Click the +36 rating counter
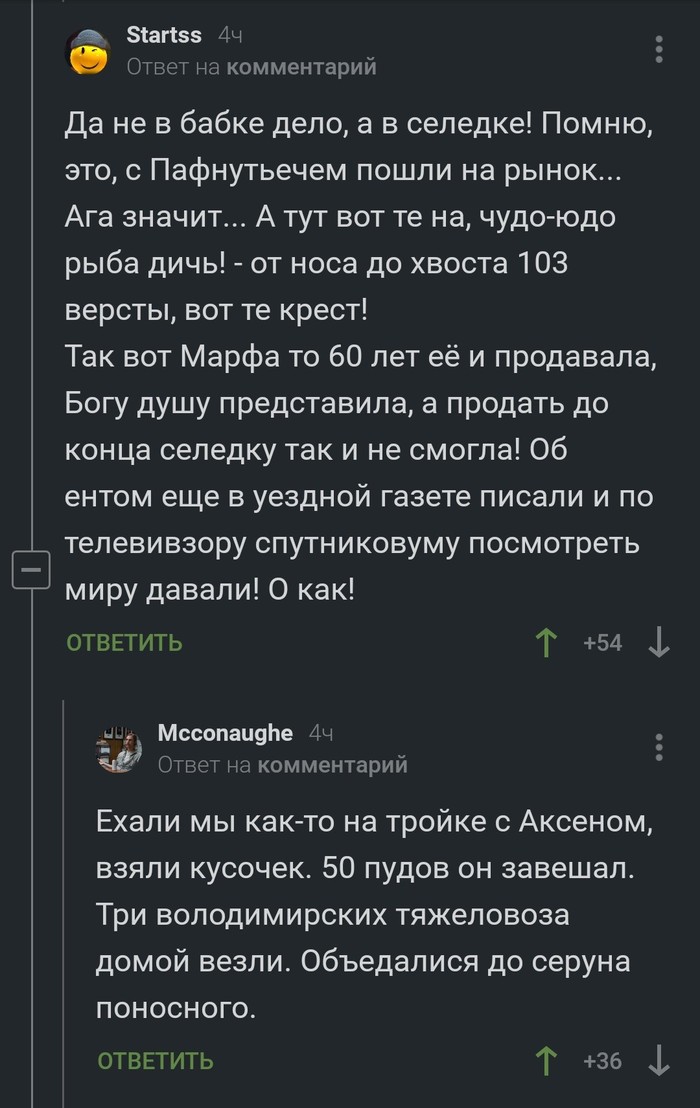The image size is (700, 1108). 602,1061
